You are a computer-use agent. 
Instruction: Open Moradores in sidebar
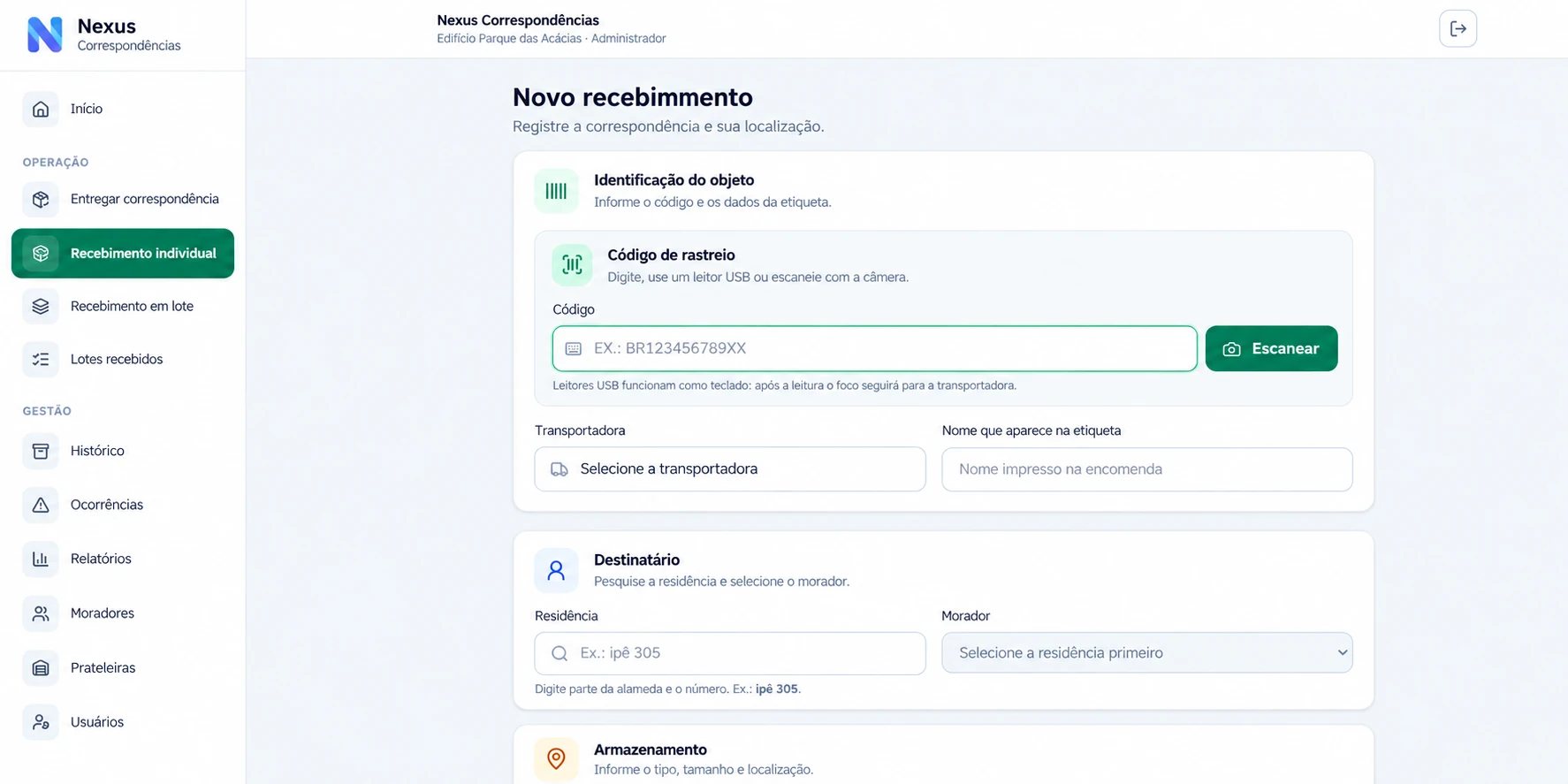[x=123, y=613]
